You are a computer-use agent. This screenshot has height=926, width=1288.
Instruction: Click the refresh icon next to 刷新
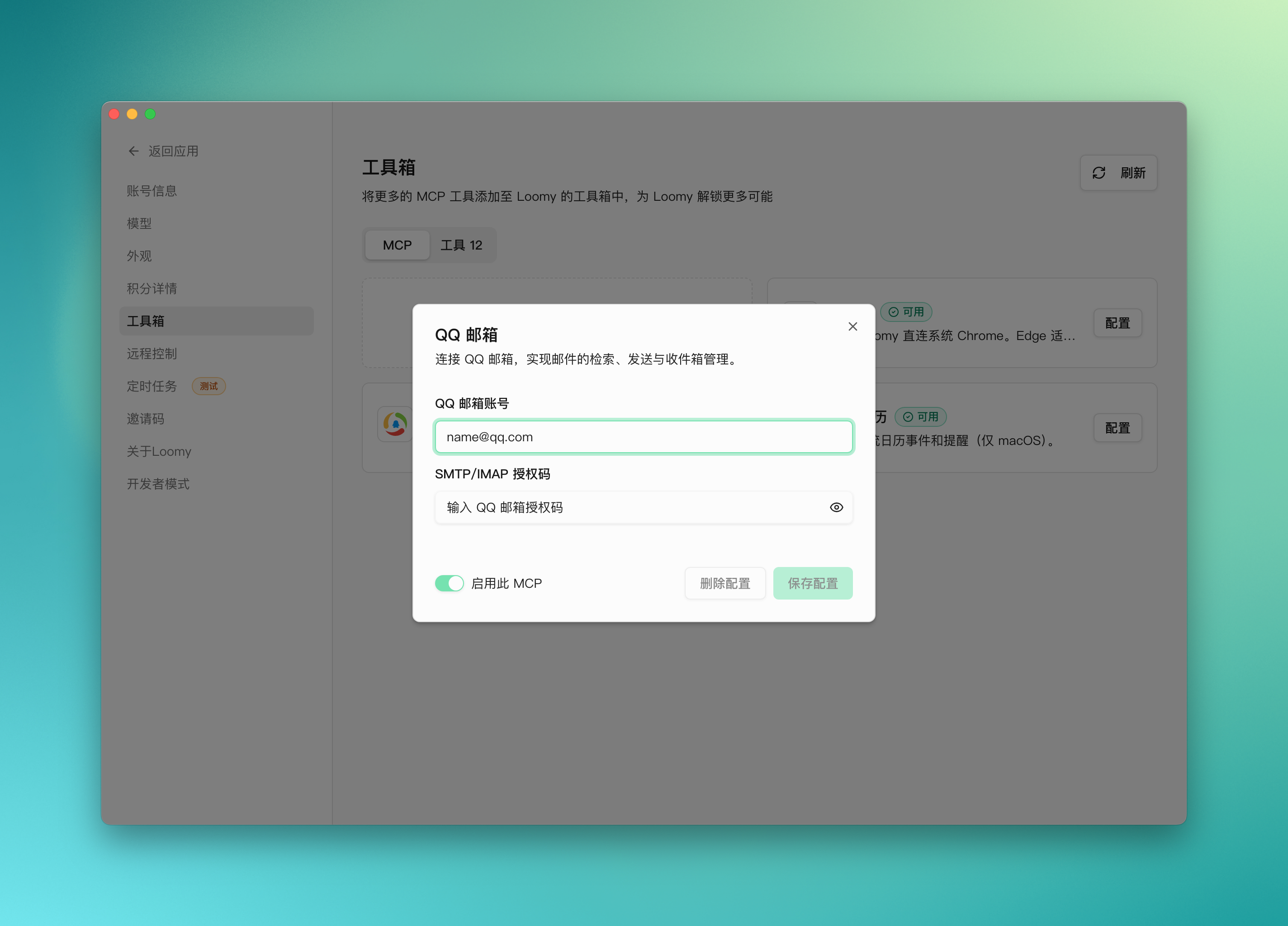(x=1099, y=173)
